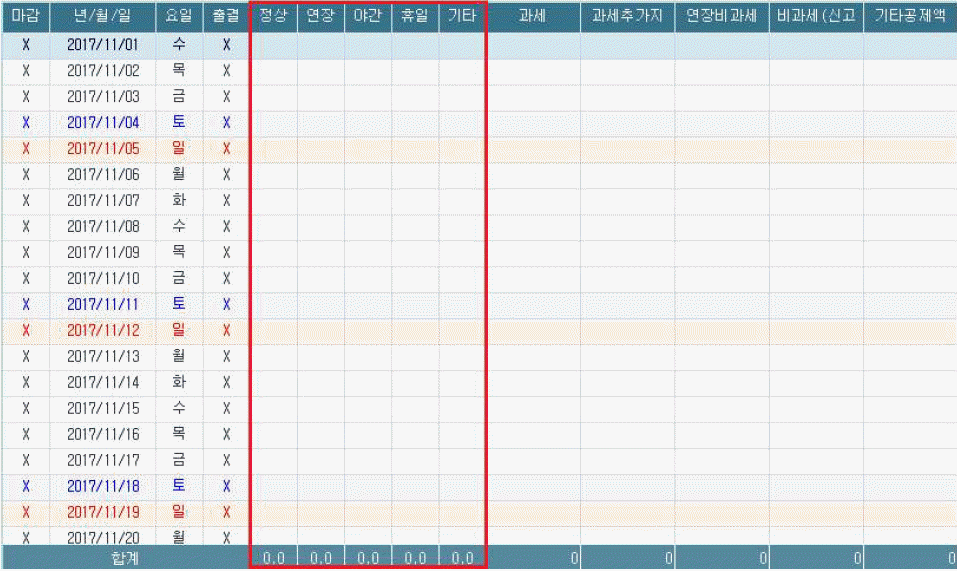
Task: Click the 합계 total row label
Action: 124,558
